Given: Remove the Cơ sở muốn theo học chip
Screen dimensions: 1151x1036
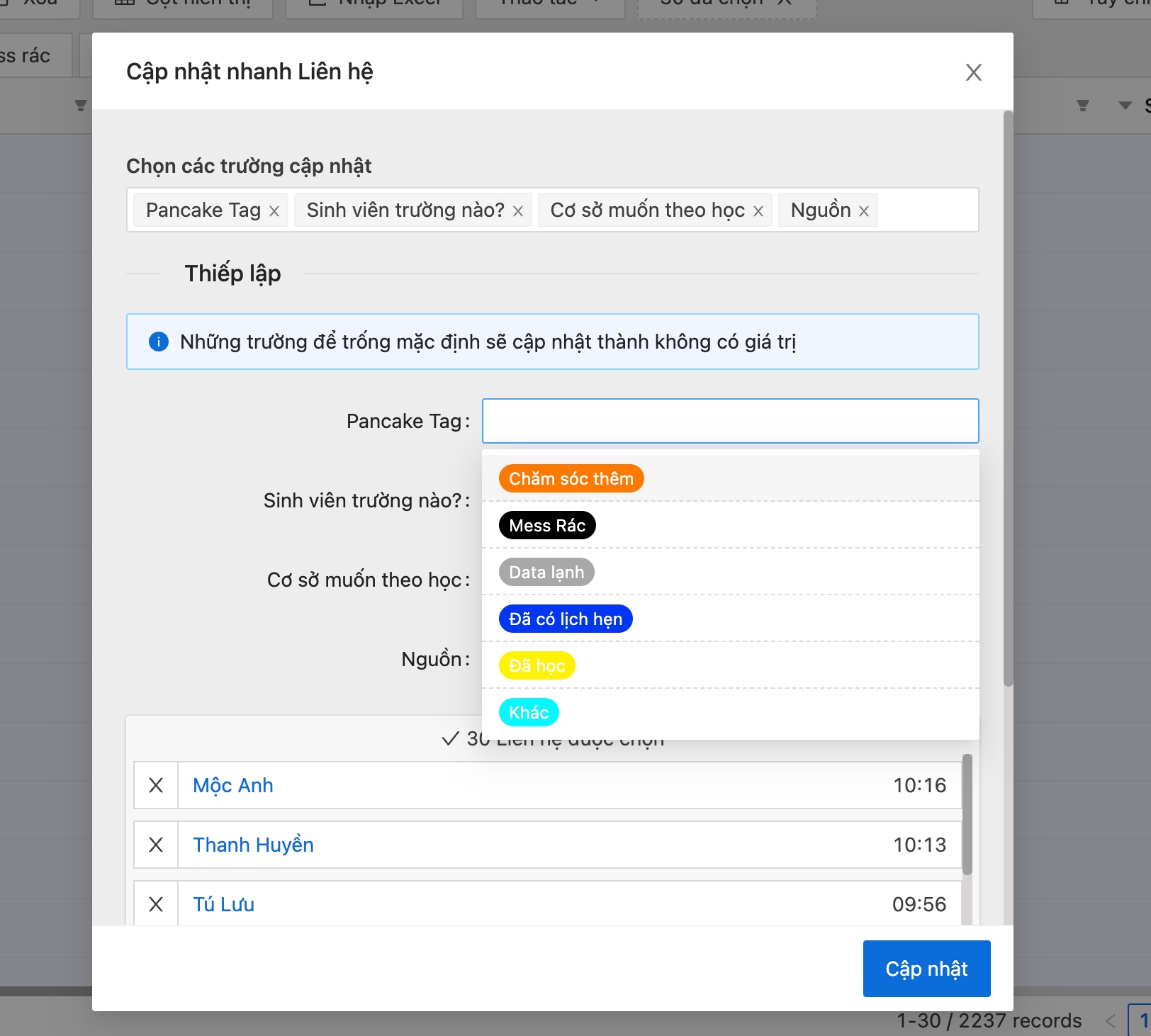Looking at the screenshot, I should click(758, 211).
